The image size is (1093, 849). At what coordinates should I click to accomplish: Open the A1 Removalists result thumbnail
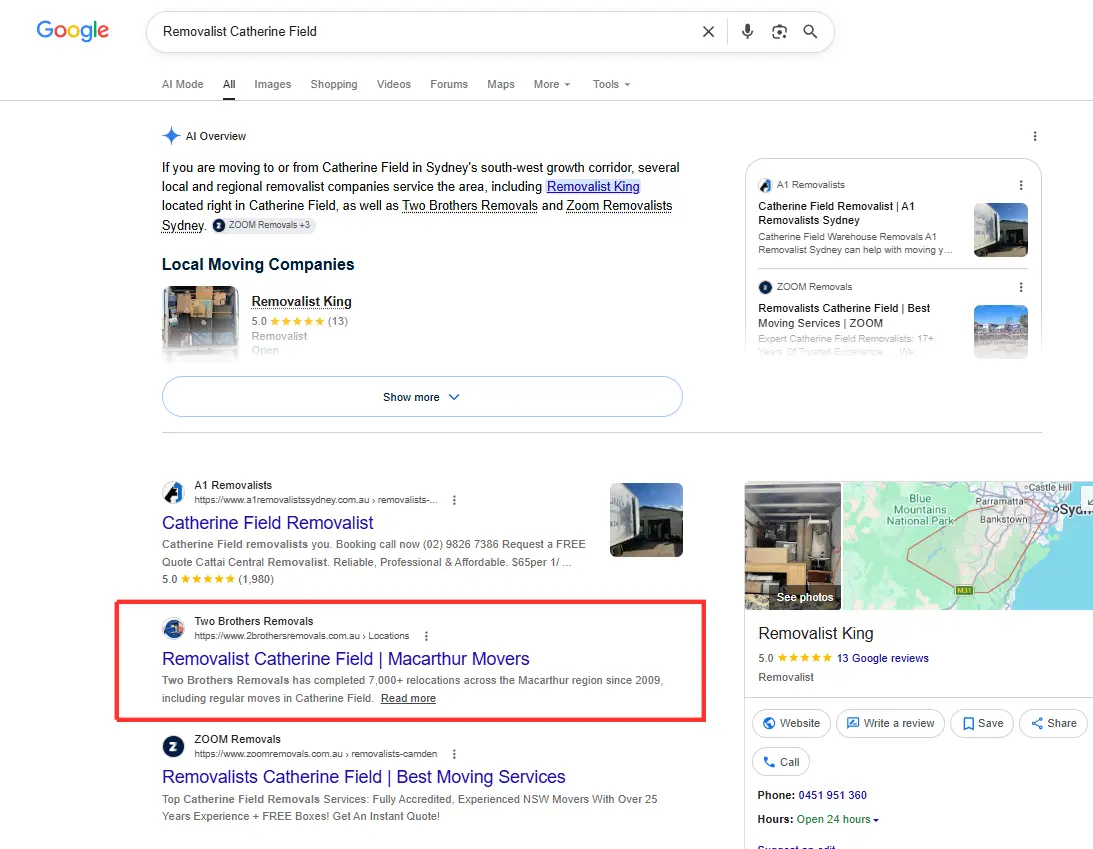pyautogui.click(x=646, y=520)
